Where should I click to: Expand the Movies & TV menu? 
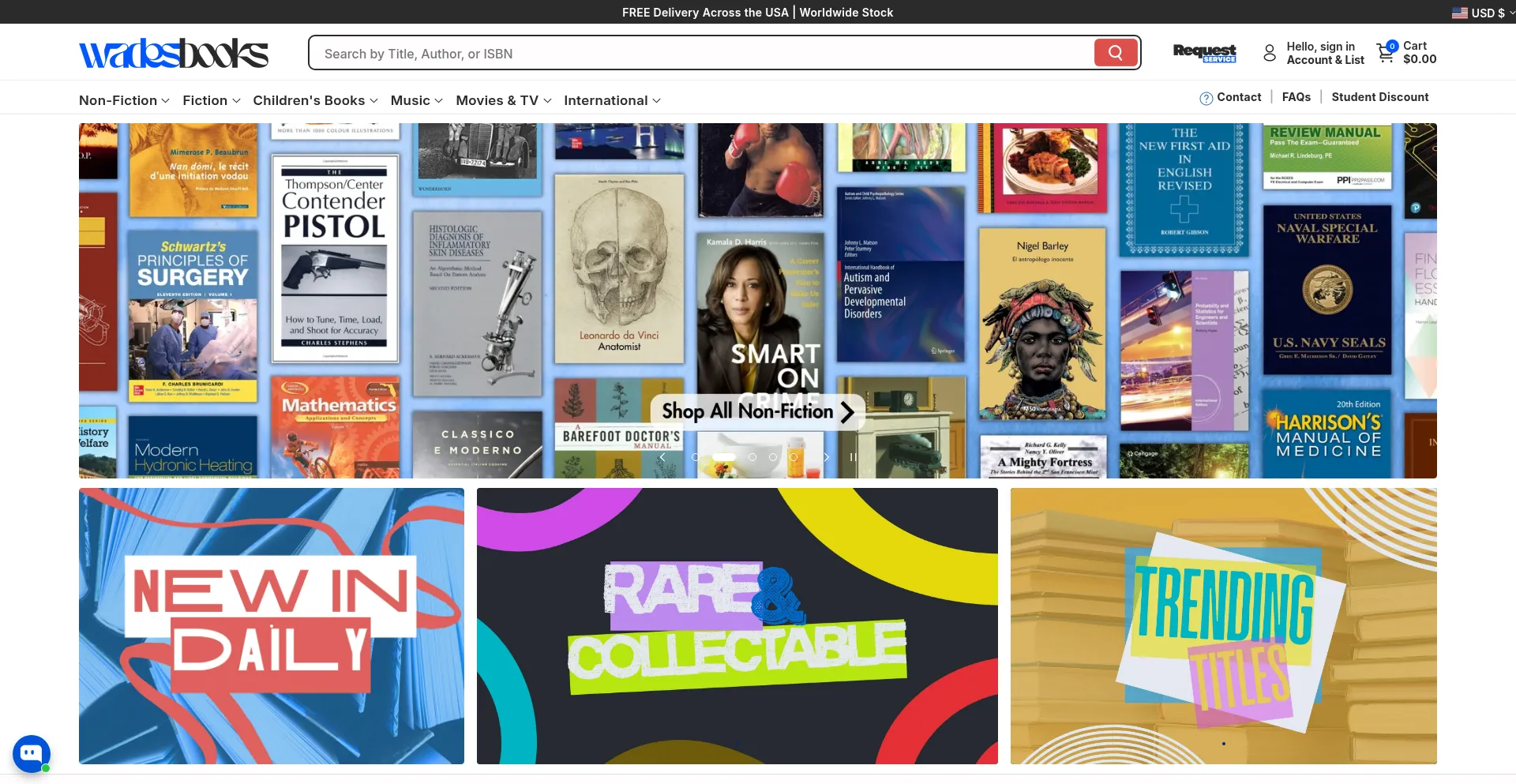pos(504,100)
